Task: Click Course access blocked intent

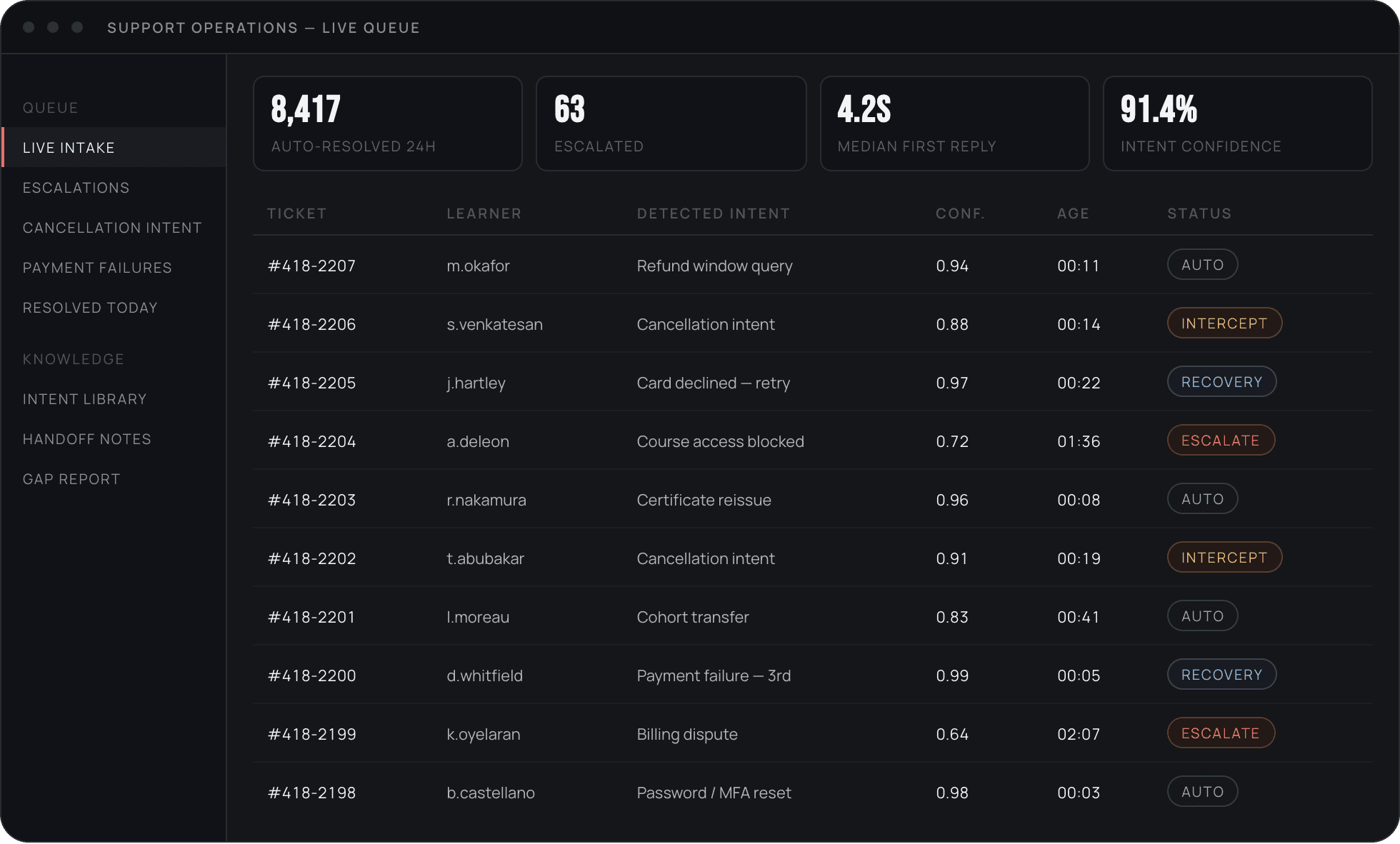Action: (720, 441)
